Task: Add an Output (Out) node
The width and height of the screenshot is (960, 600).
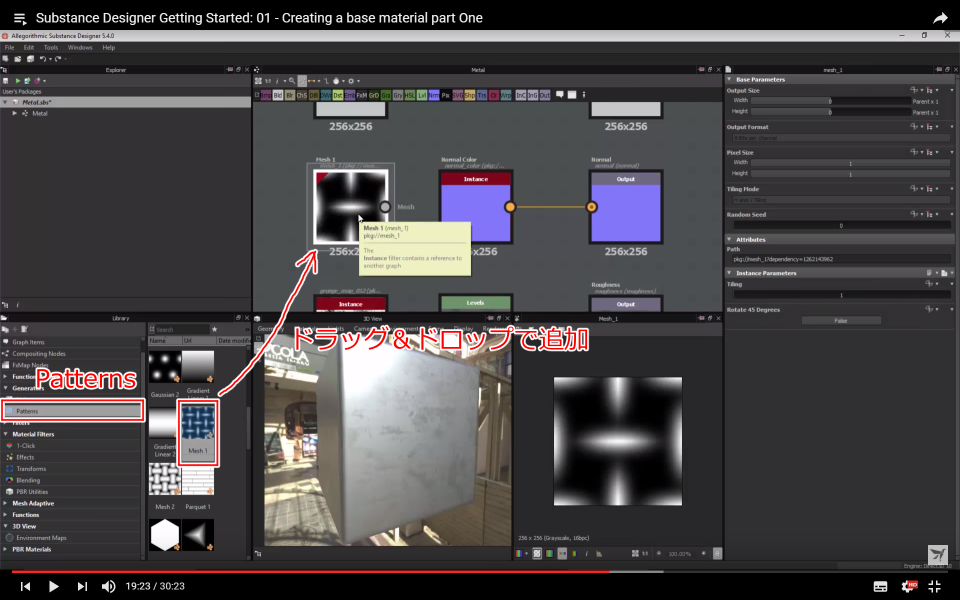Action: pos(545,95)
